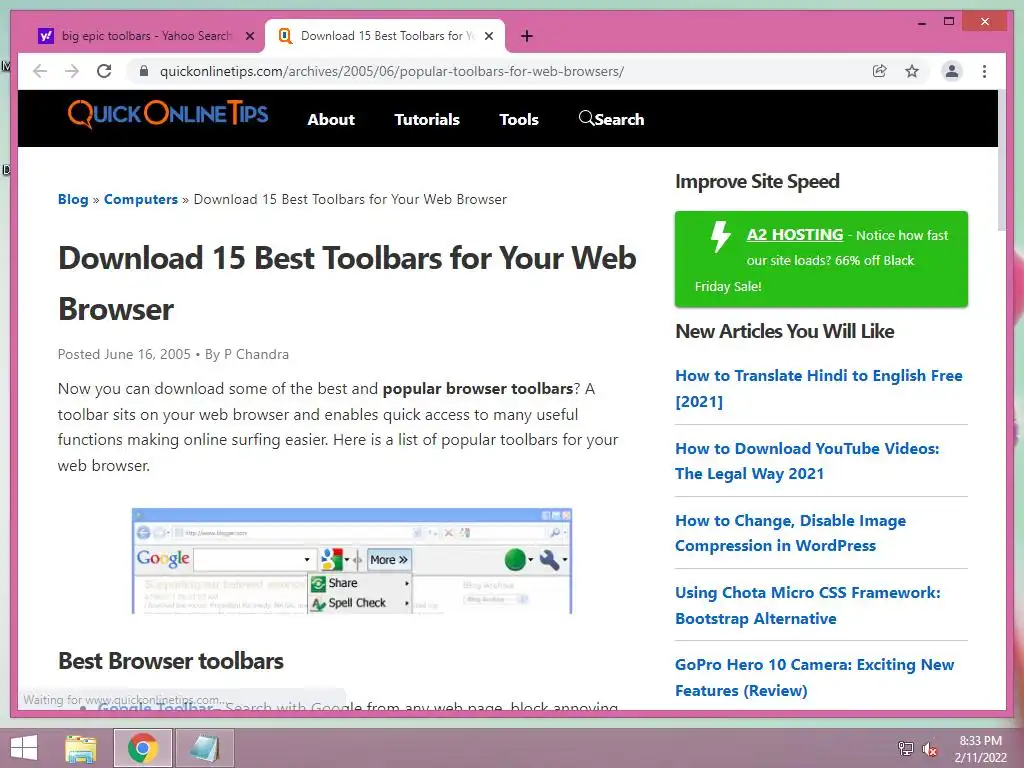Image resolution: width=1024 pixels, height=768 pixels.
Task: Open File Explorer from the taskbar
Action: pos(81,748)
